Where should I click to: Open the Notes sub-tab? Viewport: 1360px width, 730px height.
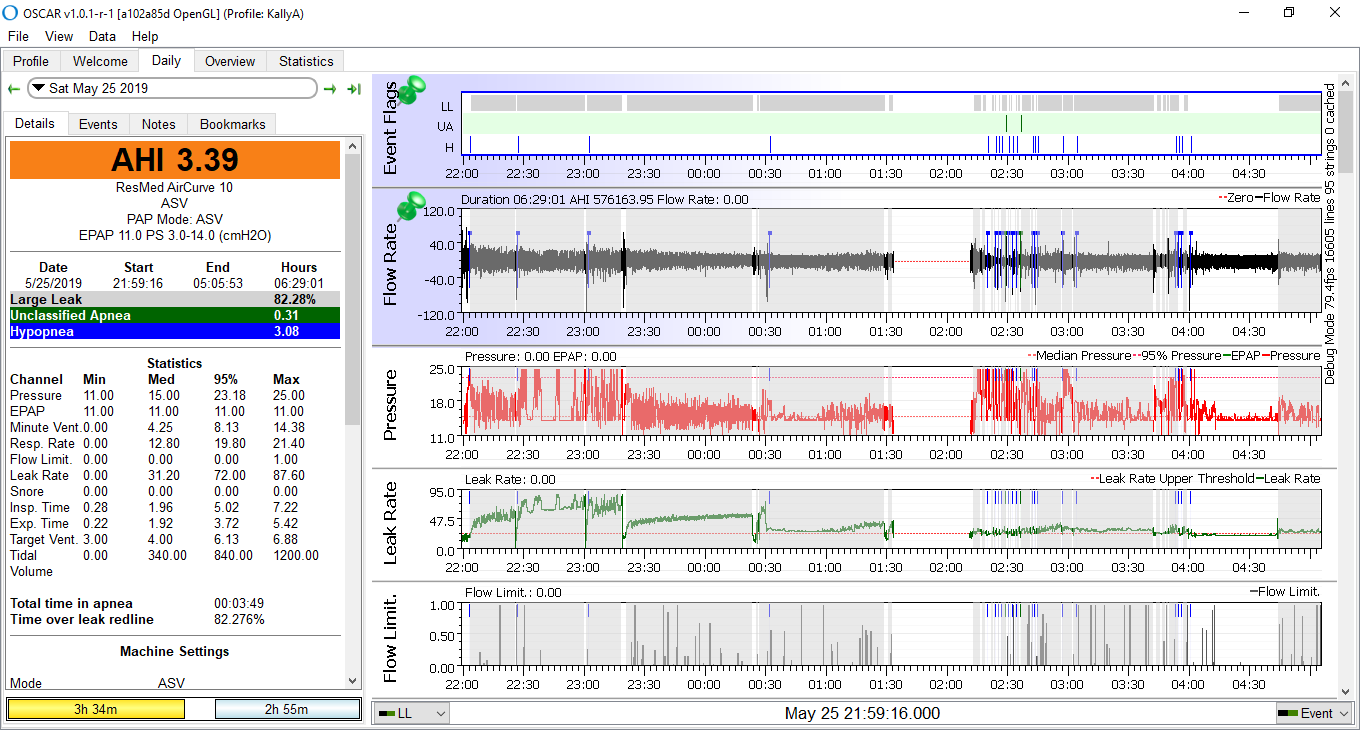pyautogui.click(x=158, y=124)
